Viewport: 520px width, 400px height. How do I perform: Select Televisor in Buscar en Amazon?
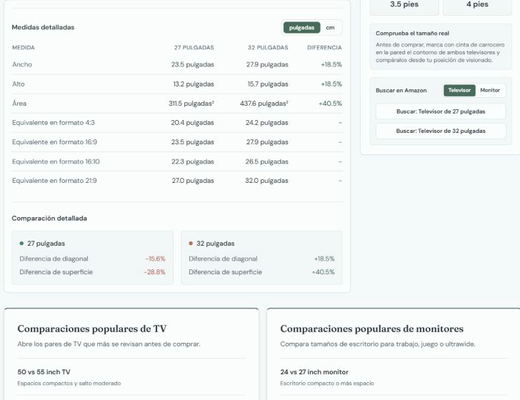point(459,90)
